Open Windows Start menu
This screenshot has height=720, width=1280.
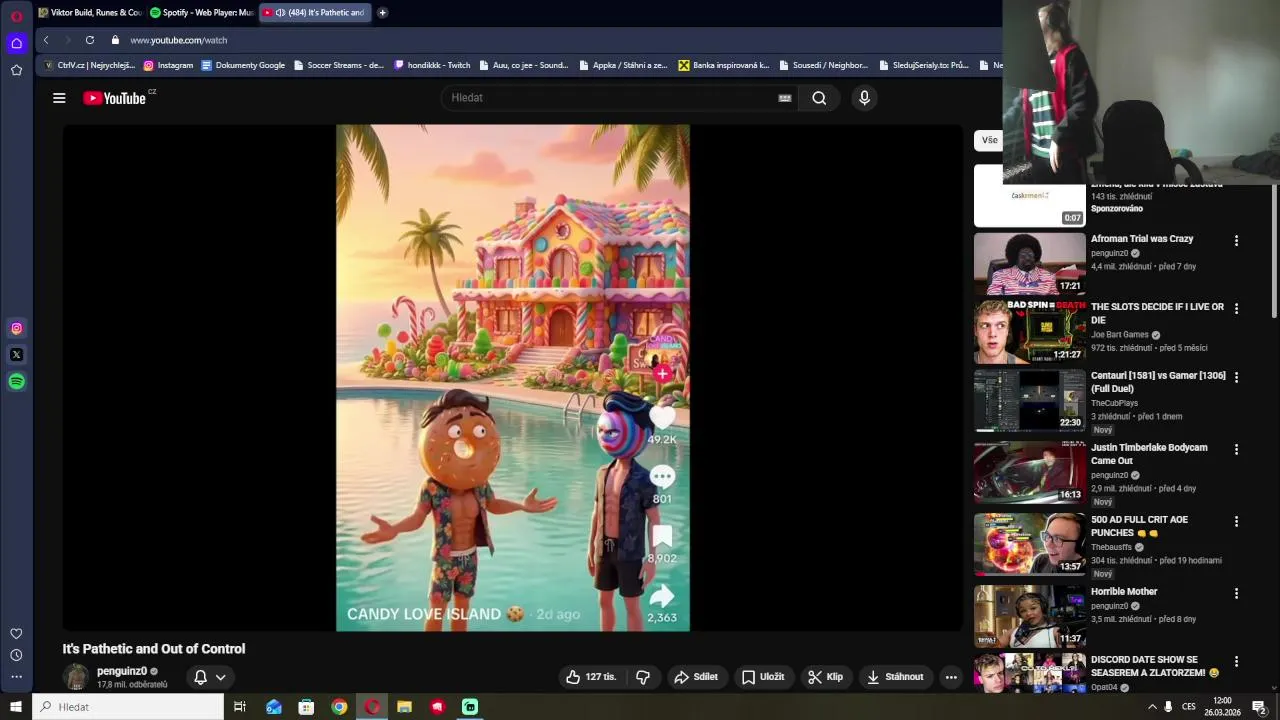point(16,707)
